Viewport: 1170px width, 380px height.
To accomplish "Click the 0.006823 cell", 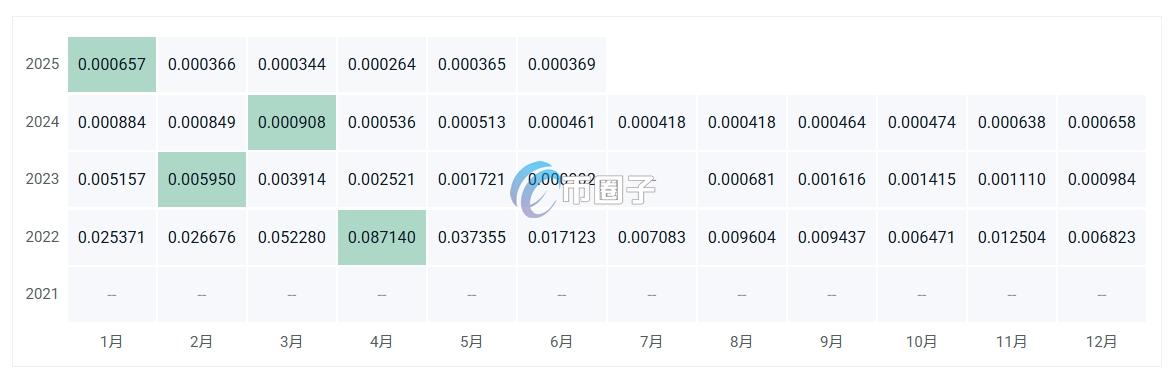I will coord(1102,237).
